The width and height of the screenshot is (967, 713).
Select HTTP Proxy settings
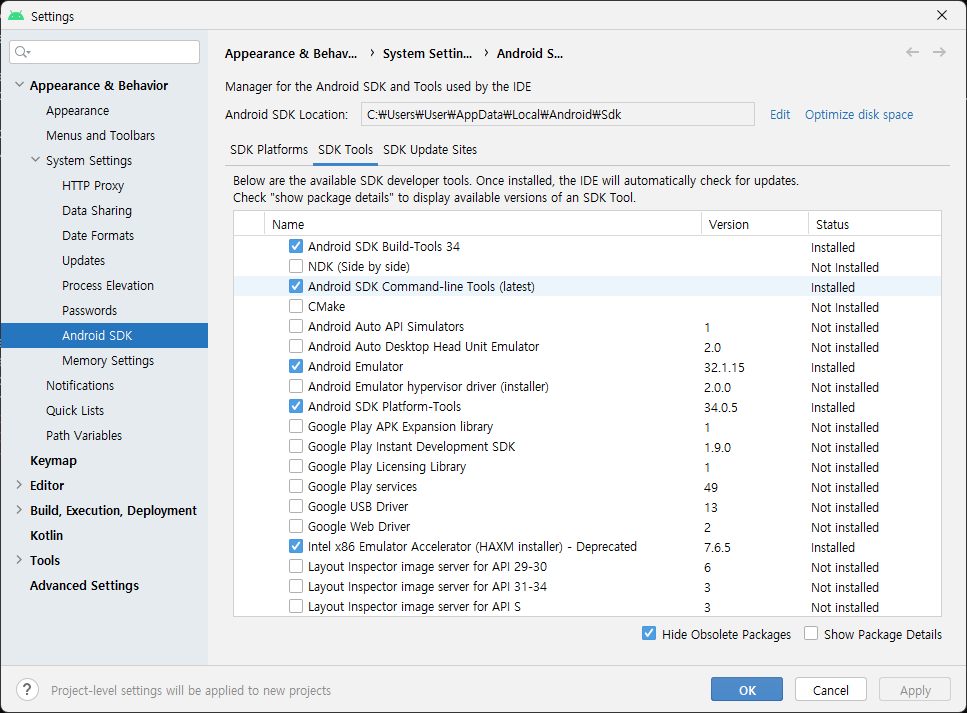pyautogui.click(x=93, y=185)
